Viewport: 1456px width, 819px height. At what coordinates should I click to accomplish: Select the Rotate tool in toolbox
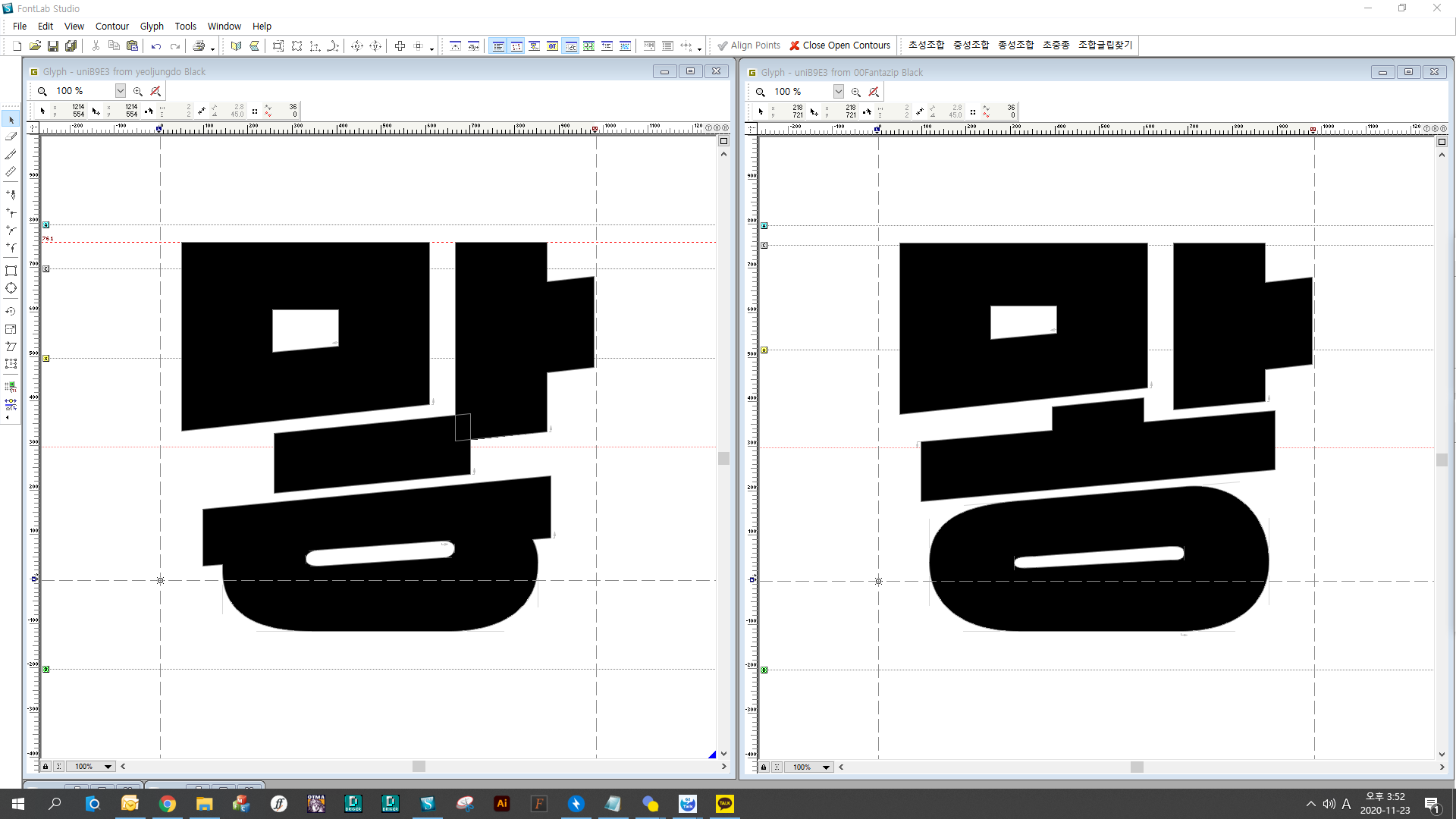click(11, 312)
